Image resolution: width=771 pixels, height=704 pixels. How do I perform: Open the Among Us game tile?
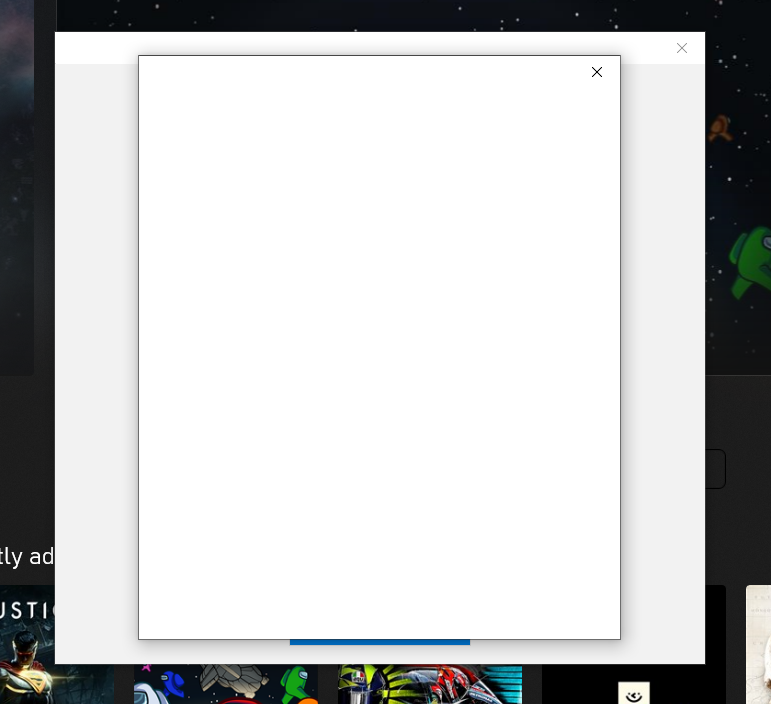click(x=226, y=684)
